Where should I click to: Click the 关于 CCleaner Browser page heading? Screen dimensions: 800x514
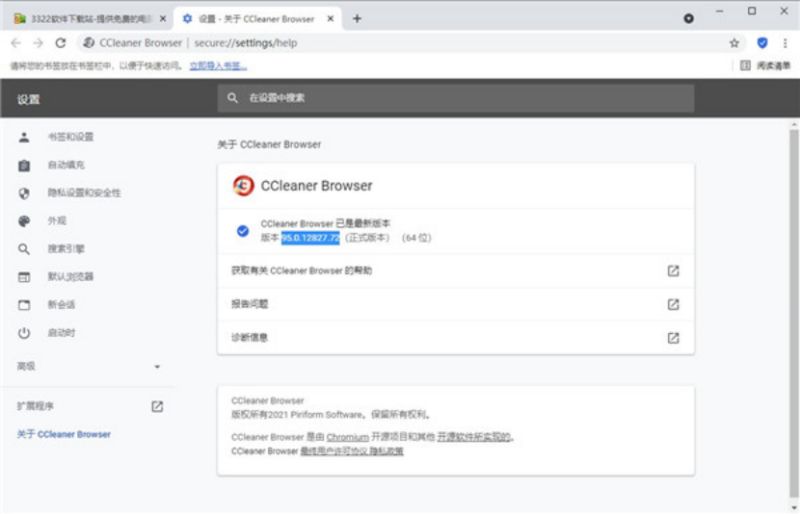269,144
